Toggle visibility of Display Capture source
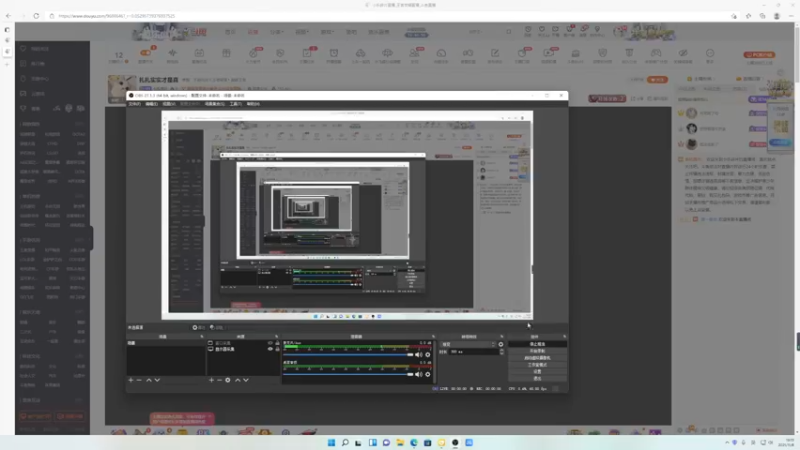Viewport: 800px width, 450px height. 270,349
